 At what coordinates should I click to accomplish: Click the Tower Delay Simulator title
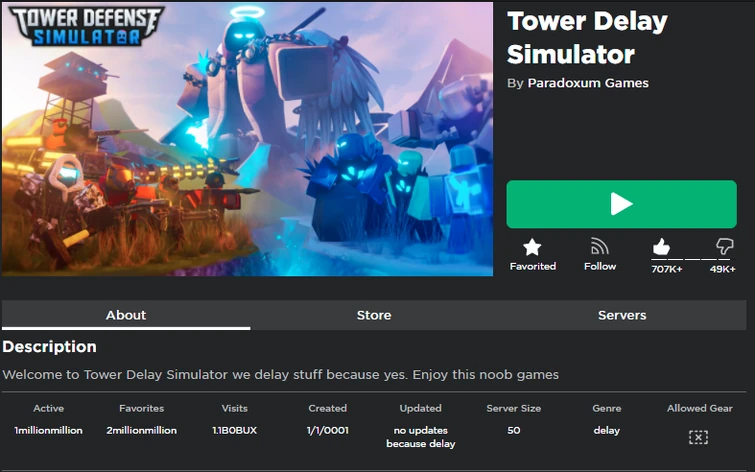point(587,38)
